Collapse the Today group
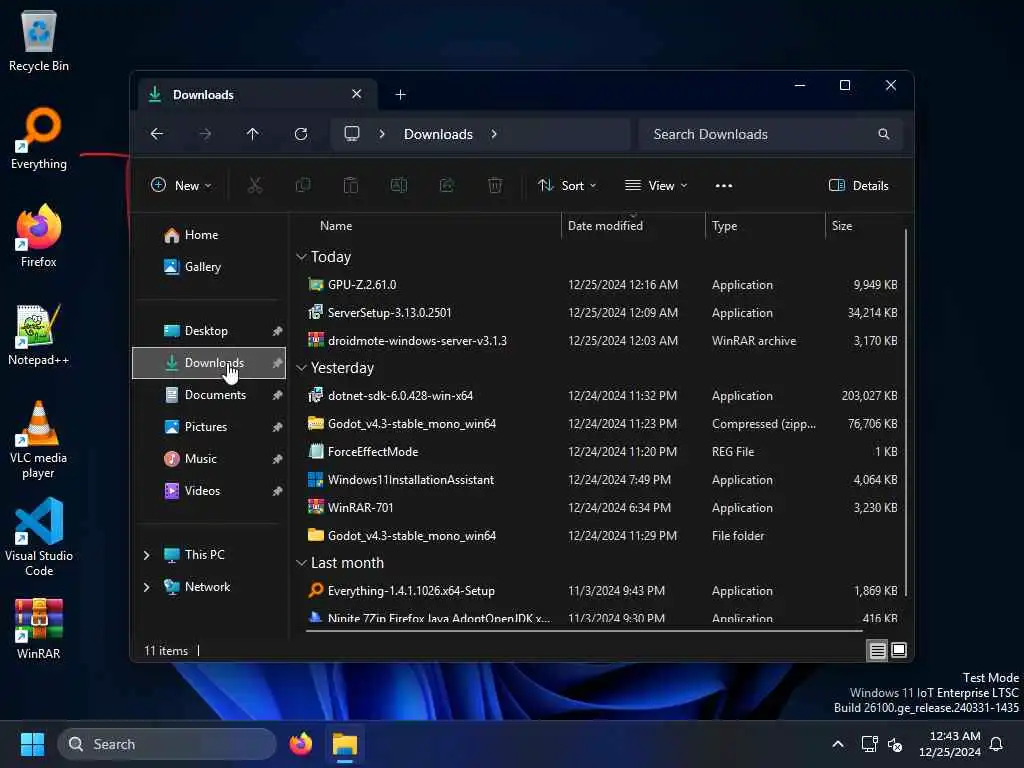 click(x=301, y=257)
